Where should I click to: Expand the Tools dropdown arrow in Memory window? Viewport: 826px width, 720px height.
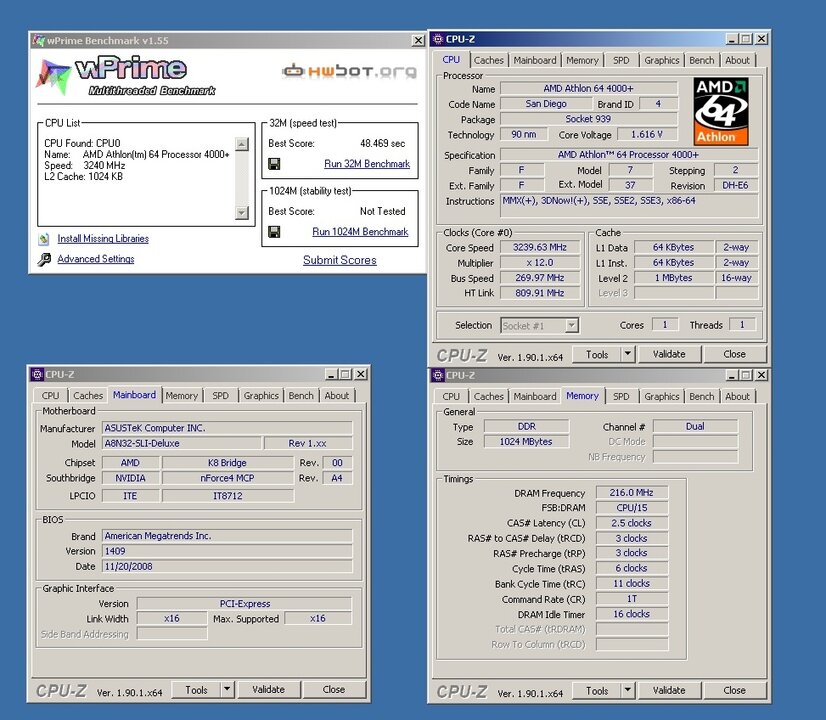click(x=627, y=690)
